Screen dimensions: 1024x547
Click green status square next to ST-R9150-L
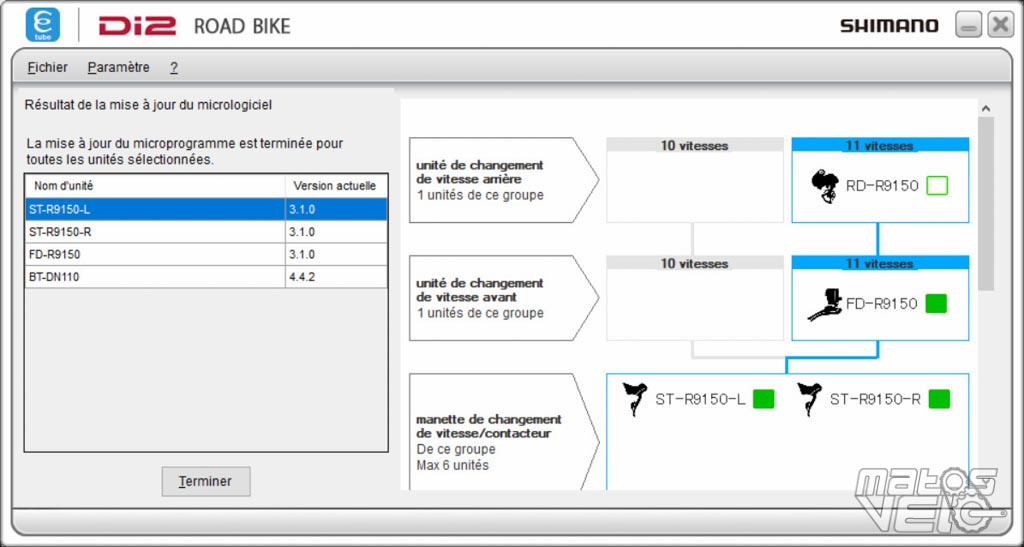[763, 399]
